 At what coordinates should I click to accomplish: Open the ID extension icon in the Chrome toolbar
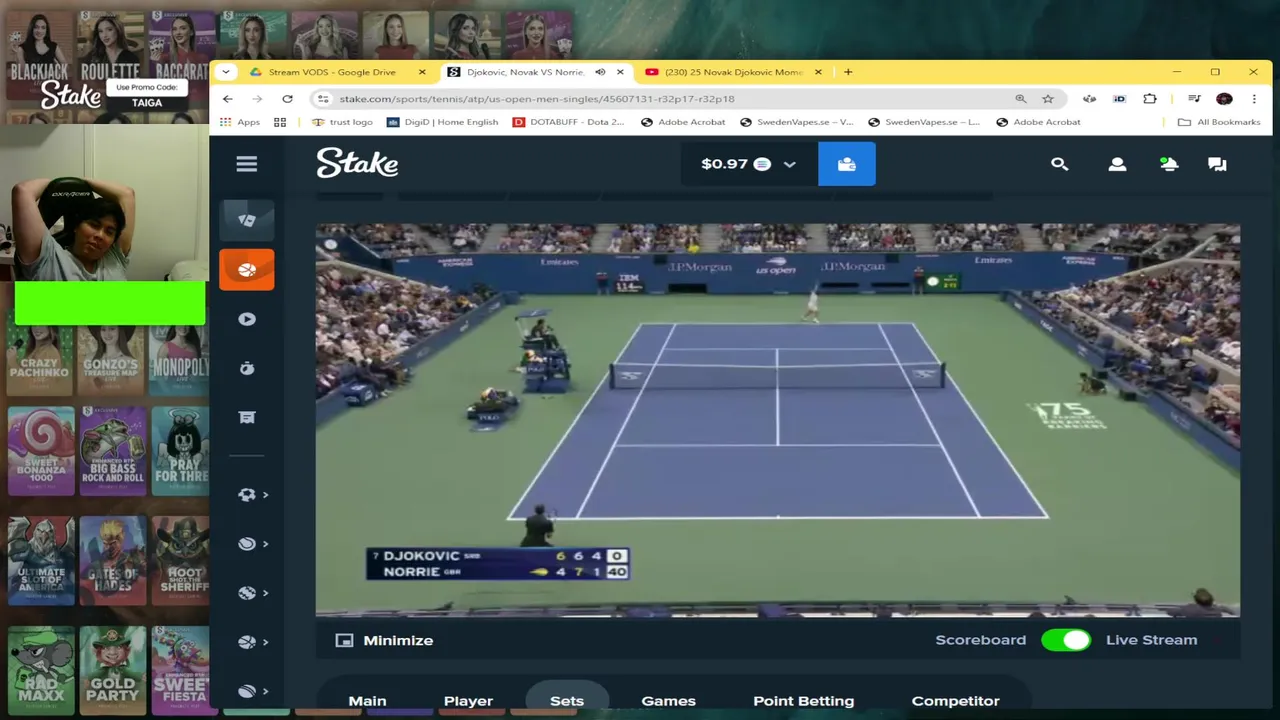click(1119, 99)
